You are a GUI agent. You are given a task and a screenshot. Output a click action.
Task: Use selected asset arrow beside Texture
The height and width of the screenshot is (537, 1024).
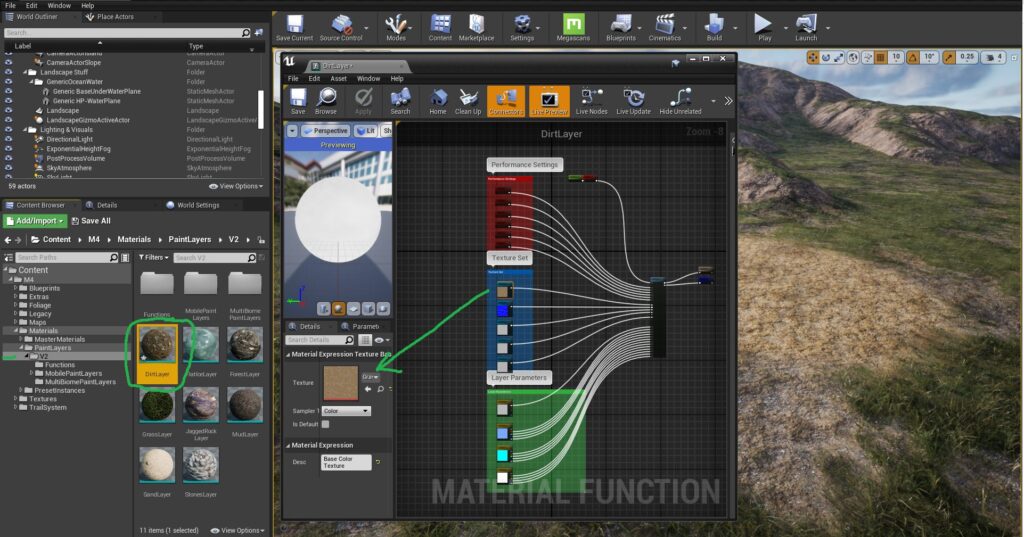pos(368,389)
